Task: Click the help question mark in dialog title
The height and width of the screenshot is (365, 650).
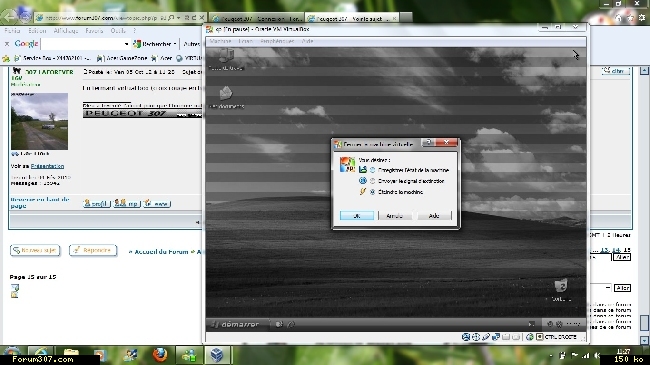Action: click(429, 142)
